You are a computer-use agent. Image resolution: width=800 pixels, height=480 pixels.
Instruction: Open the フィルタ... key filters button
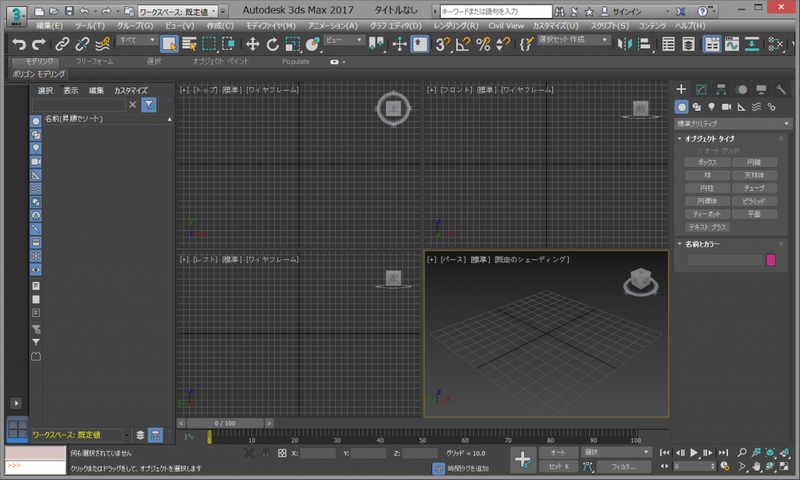624,466
